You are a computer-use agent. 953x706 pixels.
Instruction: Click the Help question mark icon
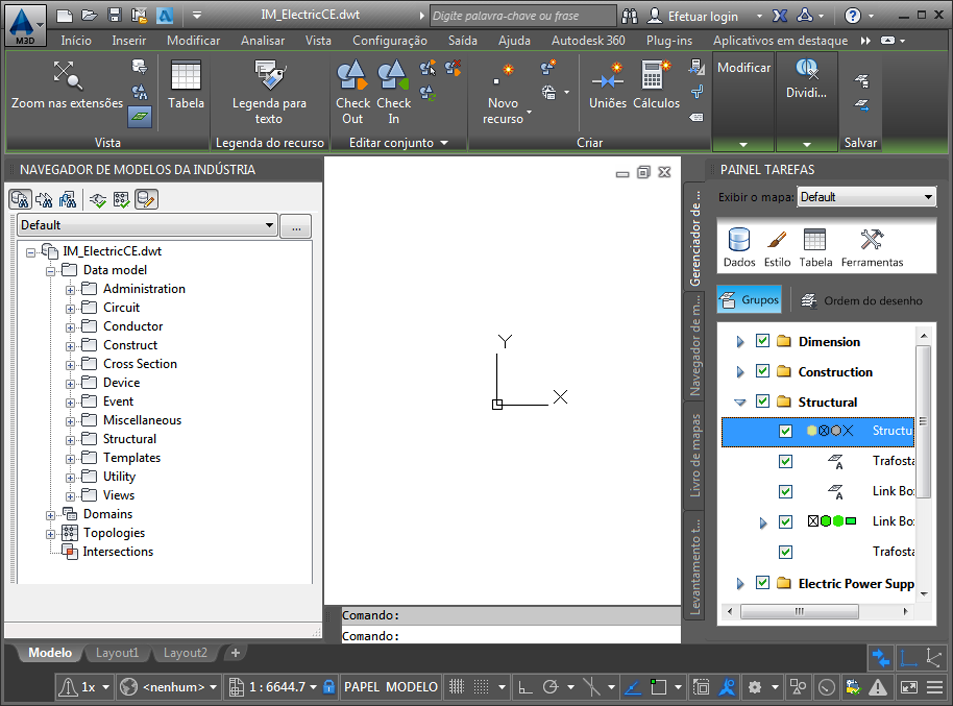(x=853, y=16)
